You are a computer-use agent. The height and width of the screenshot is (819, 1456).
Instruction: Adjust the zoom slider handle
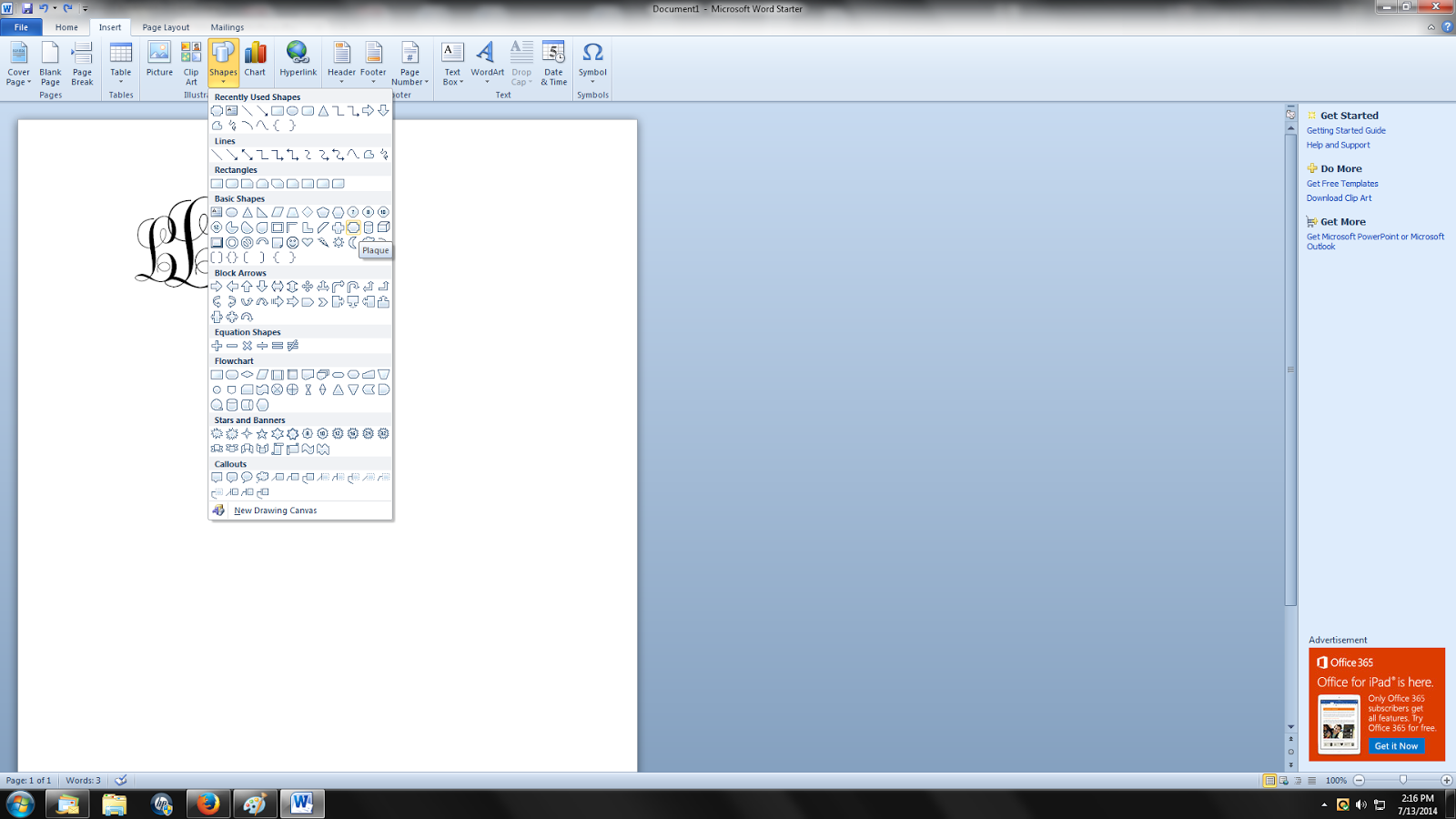click(1403, 780)
